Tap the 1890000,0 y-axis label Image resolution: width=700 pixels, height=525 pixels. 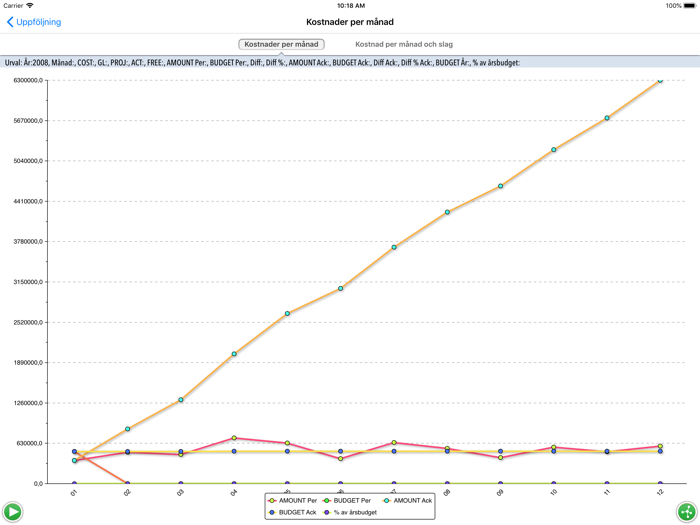28,362
